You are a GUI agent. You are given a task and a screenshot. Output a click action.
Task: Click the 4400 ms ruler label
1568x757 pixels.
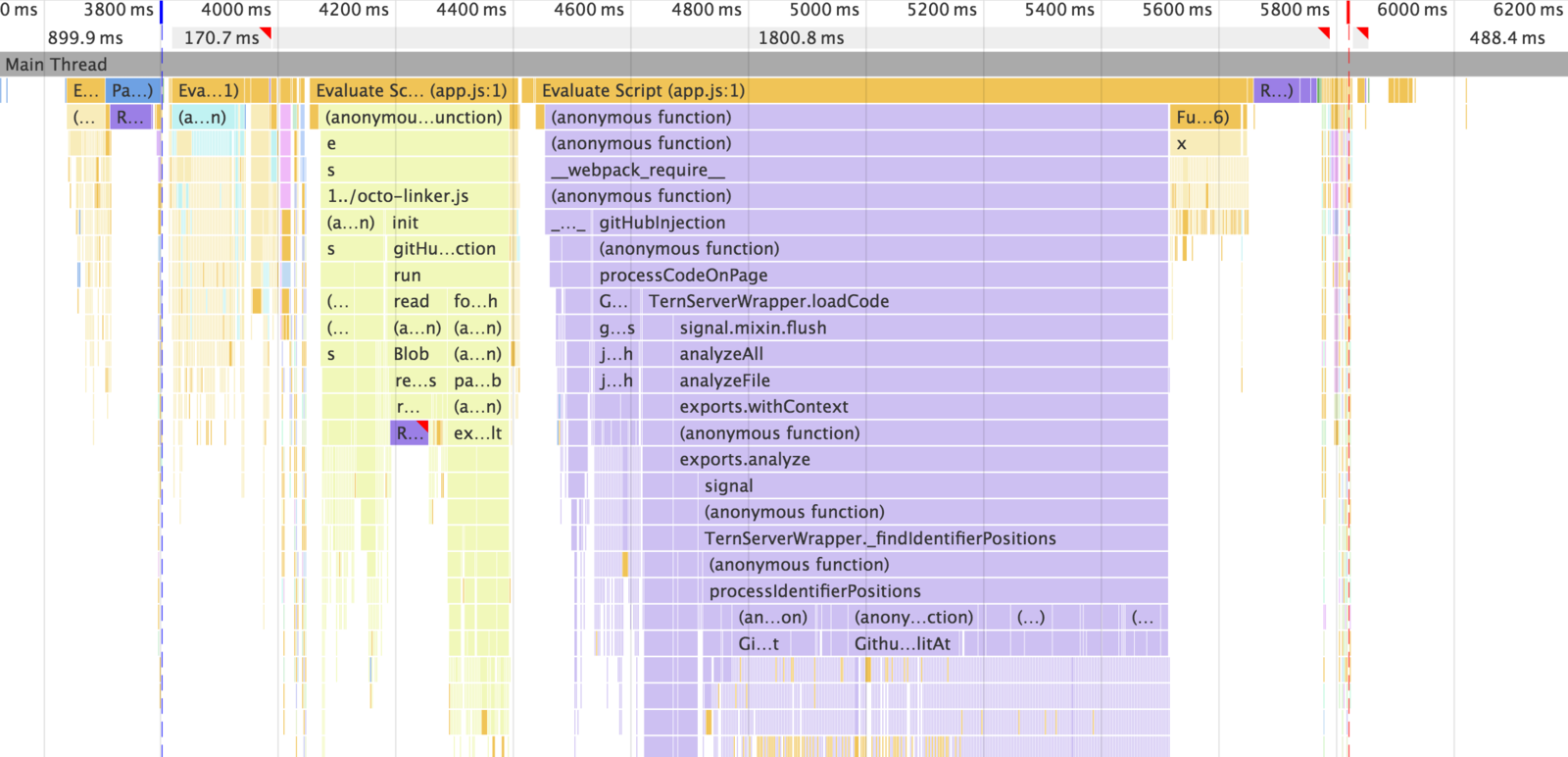(471, 10)
